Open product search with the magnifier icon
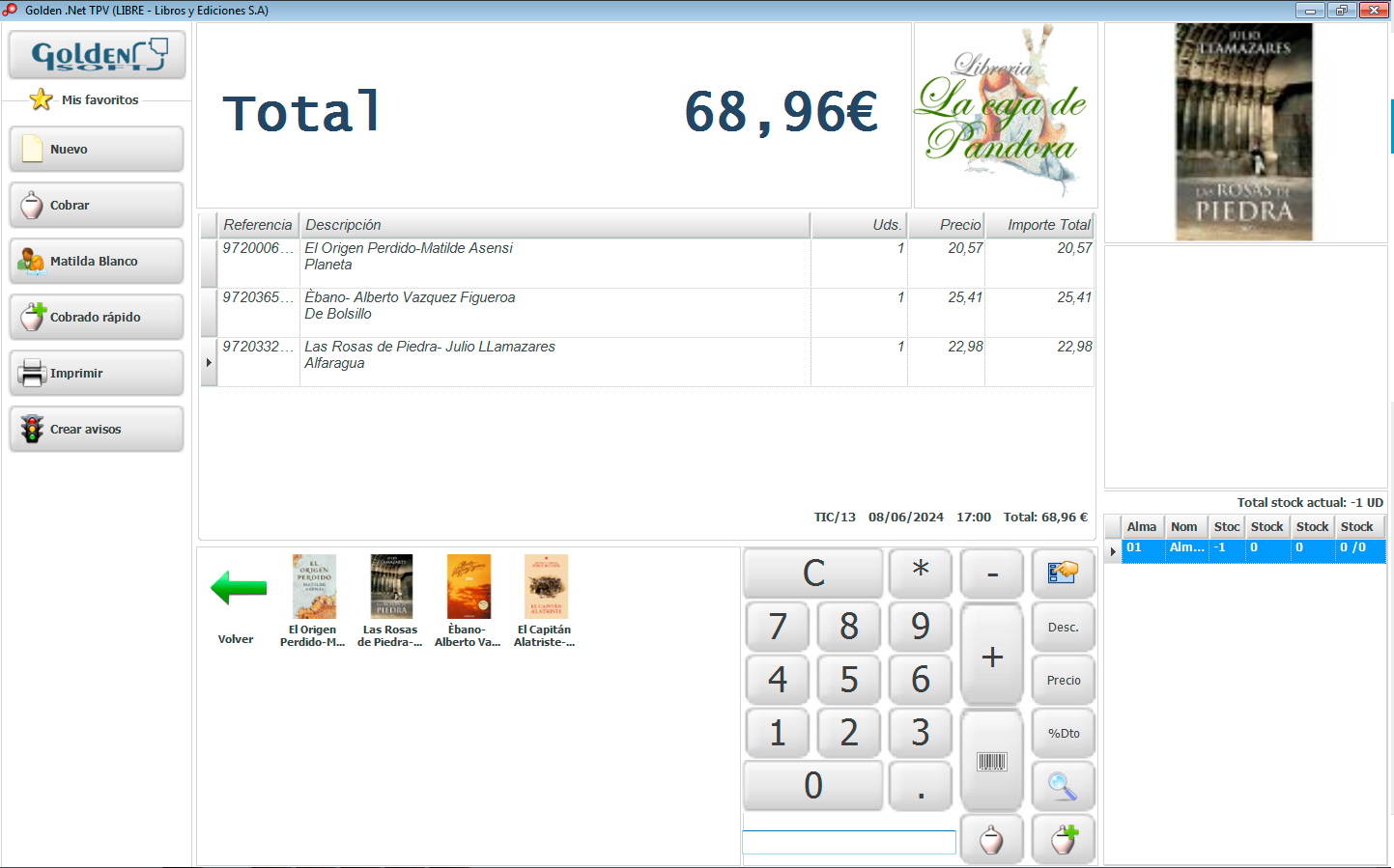Screen dimensions: 1394x868 (x=1064, y=787)
